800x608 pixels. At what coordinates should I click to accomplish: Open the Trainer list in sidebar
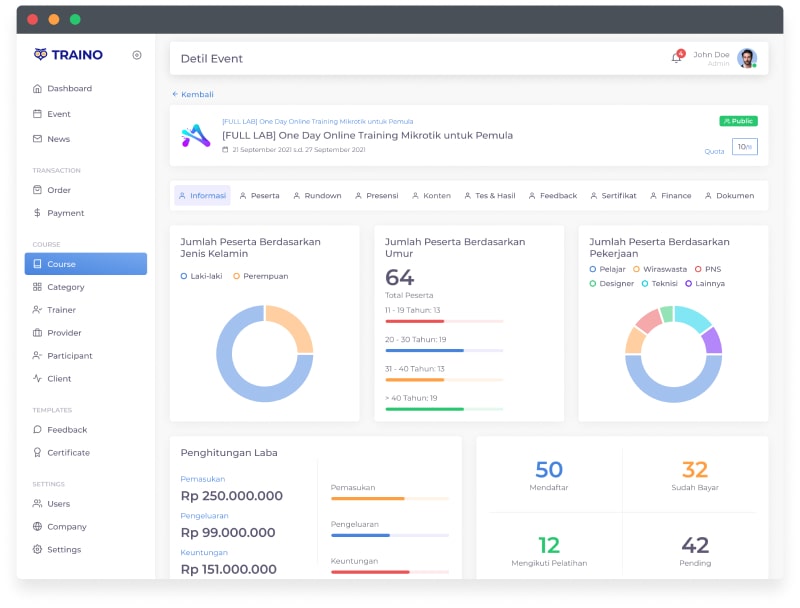(x=61, y=310)
